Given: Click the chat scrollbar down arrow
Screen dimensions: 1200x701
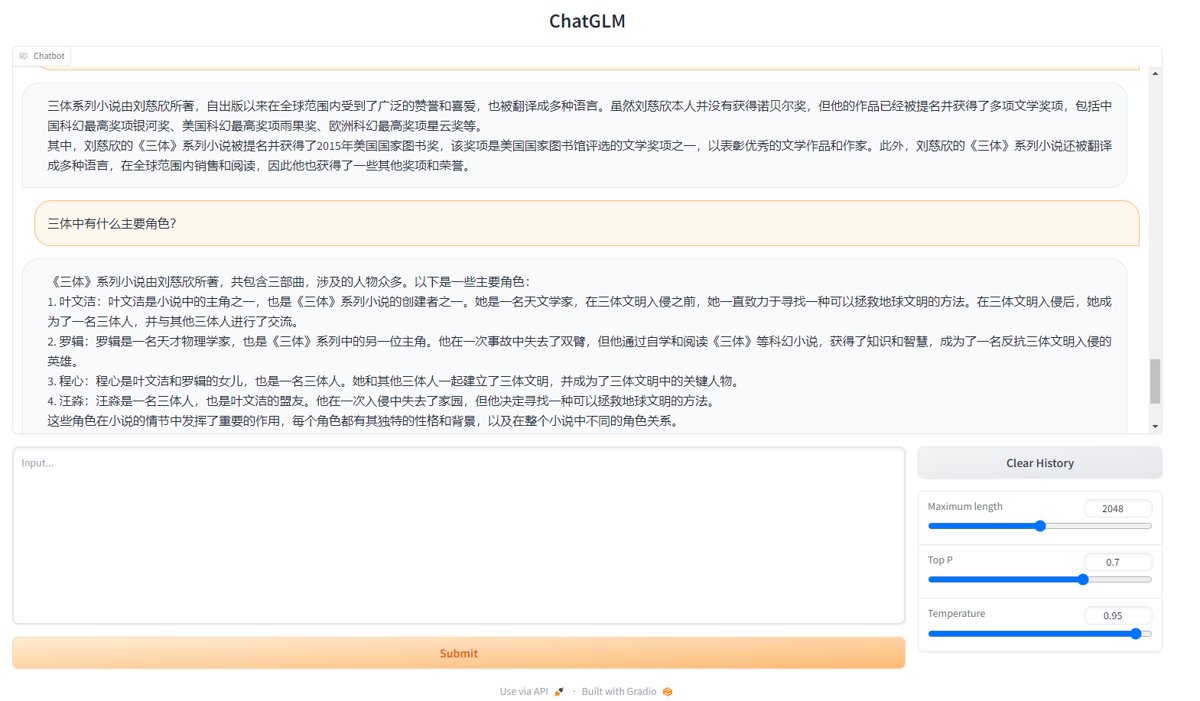Looking at the screenshot, I should click(x=1155, y=426).
